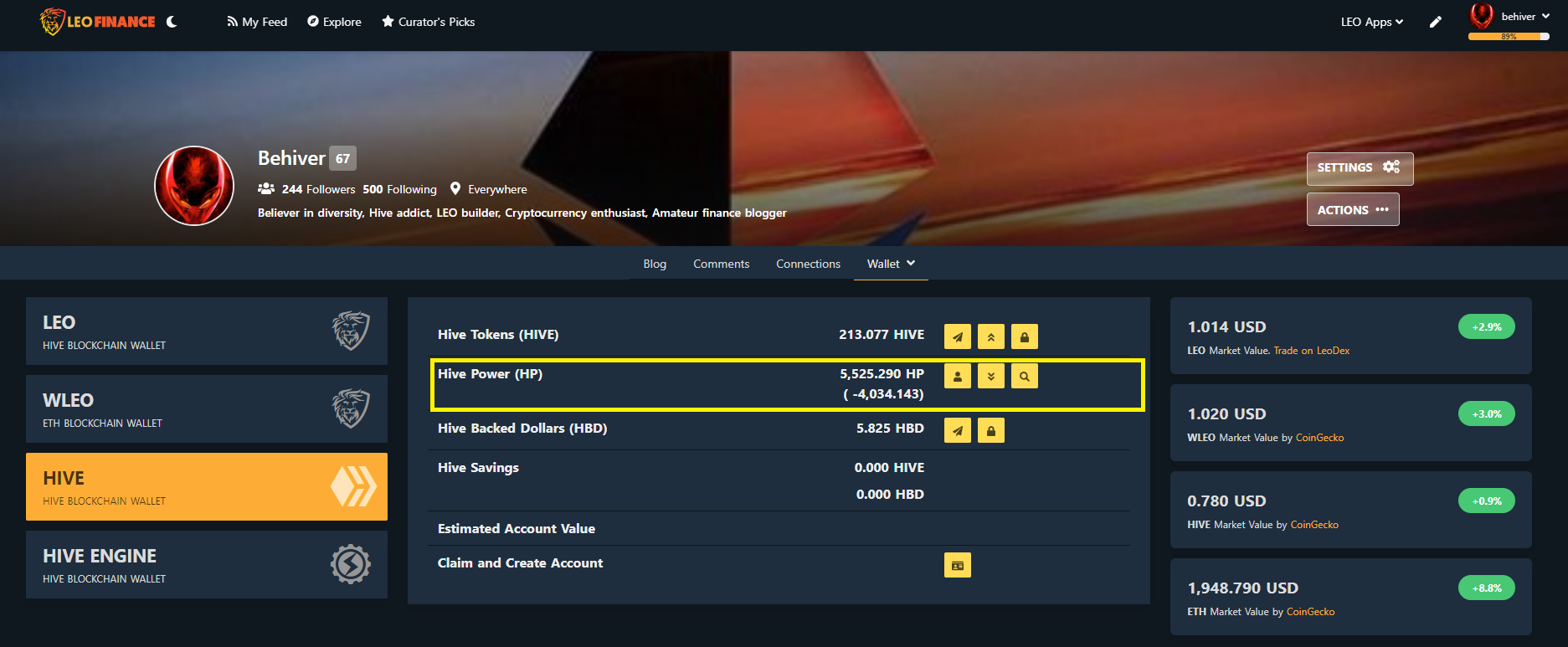This screenshot has width=1568, height=647.
Task: View the 244 Followers list
Action: [x=318, y=189]
